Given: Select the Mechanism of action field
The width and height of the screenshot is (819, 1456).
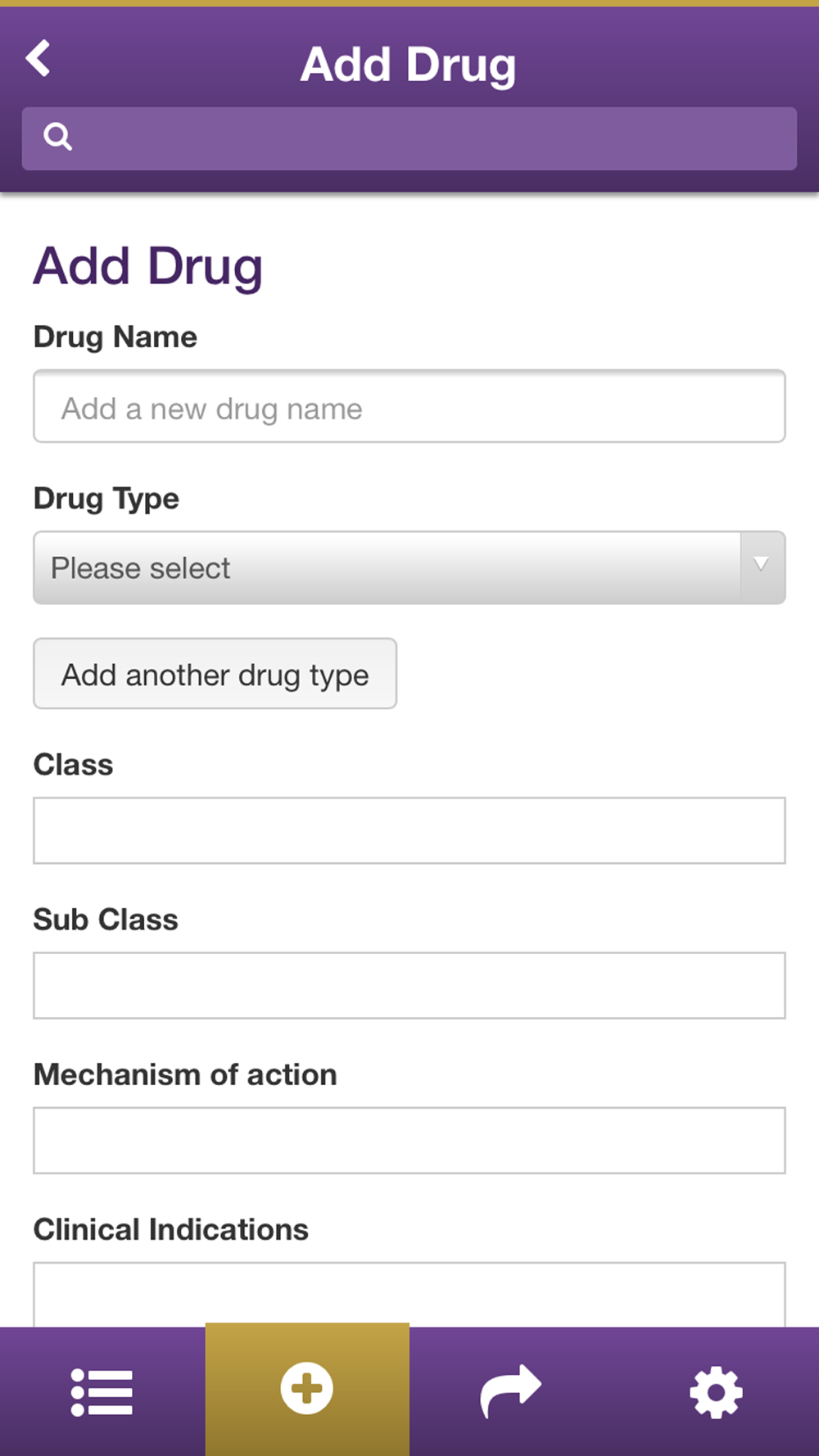Looking at the screenshot, I should pos(409,1140).
